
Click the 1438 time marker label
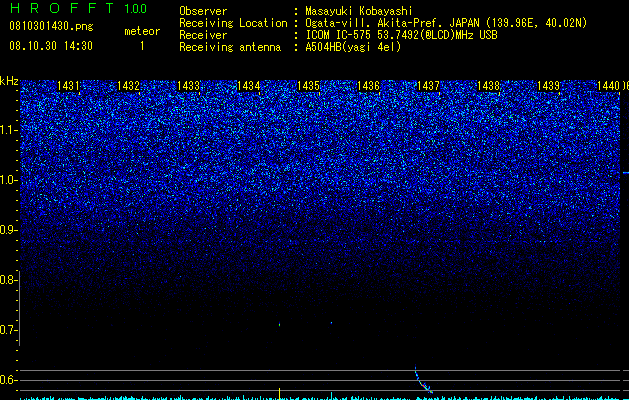(489, 86)
